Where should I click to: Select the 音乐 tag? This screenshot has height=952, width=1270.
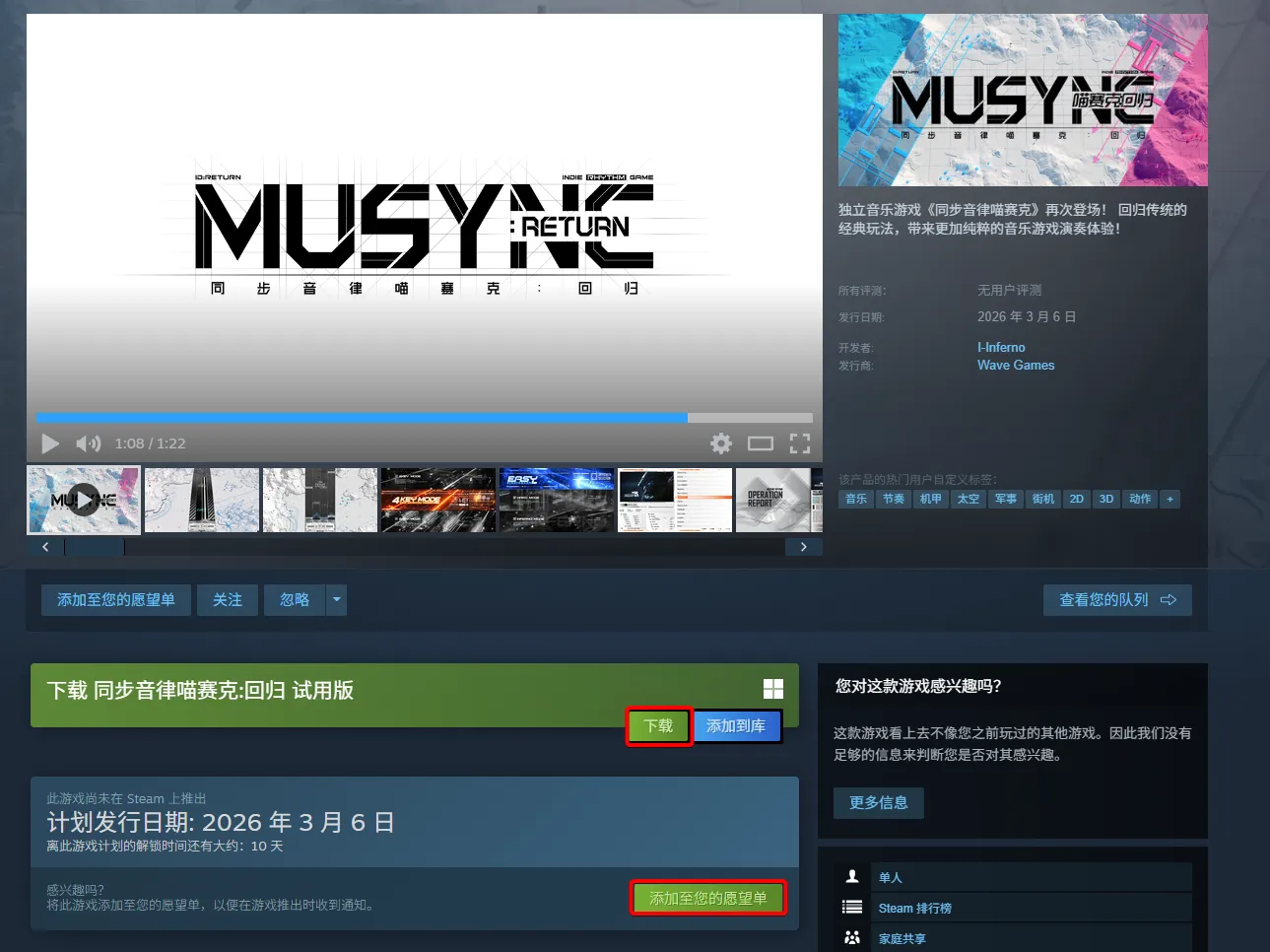tap(856, 499)
